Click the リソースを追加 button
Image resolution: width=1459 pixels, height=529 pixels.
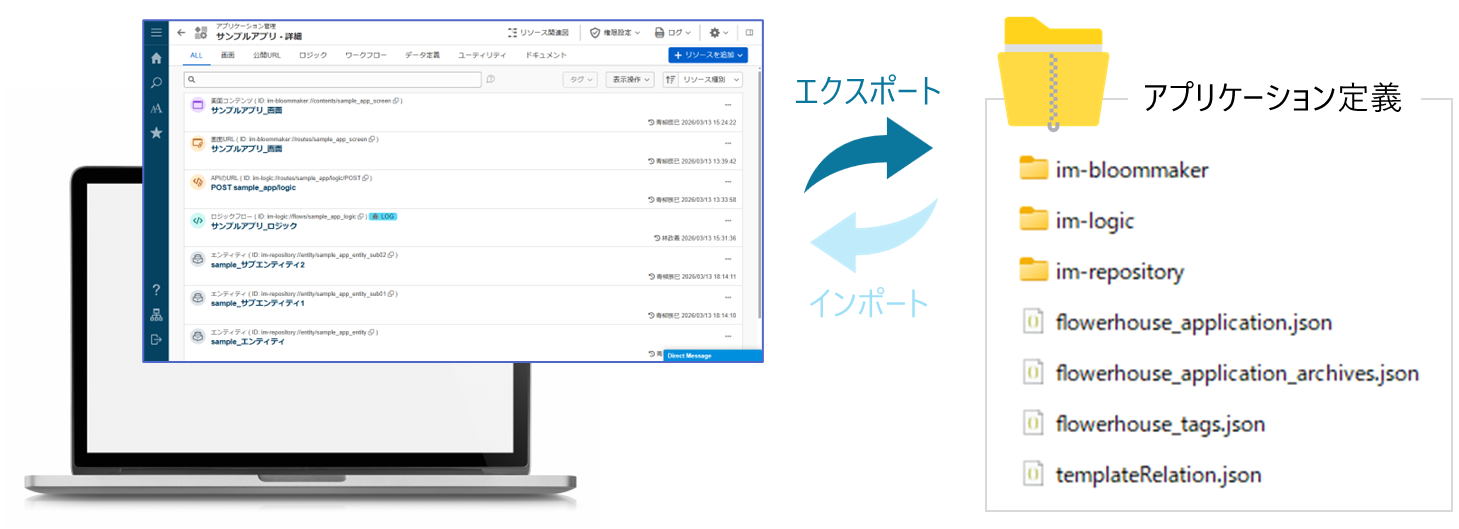[x=707, y=55]
